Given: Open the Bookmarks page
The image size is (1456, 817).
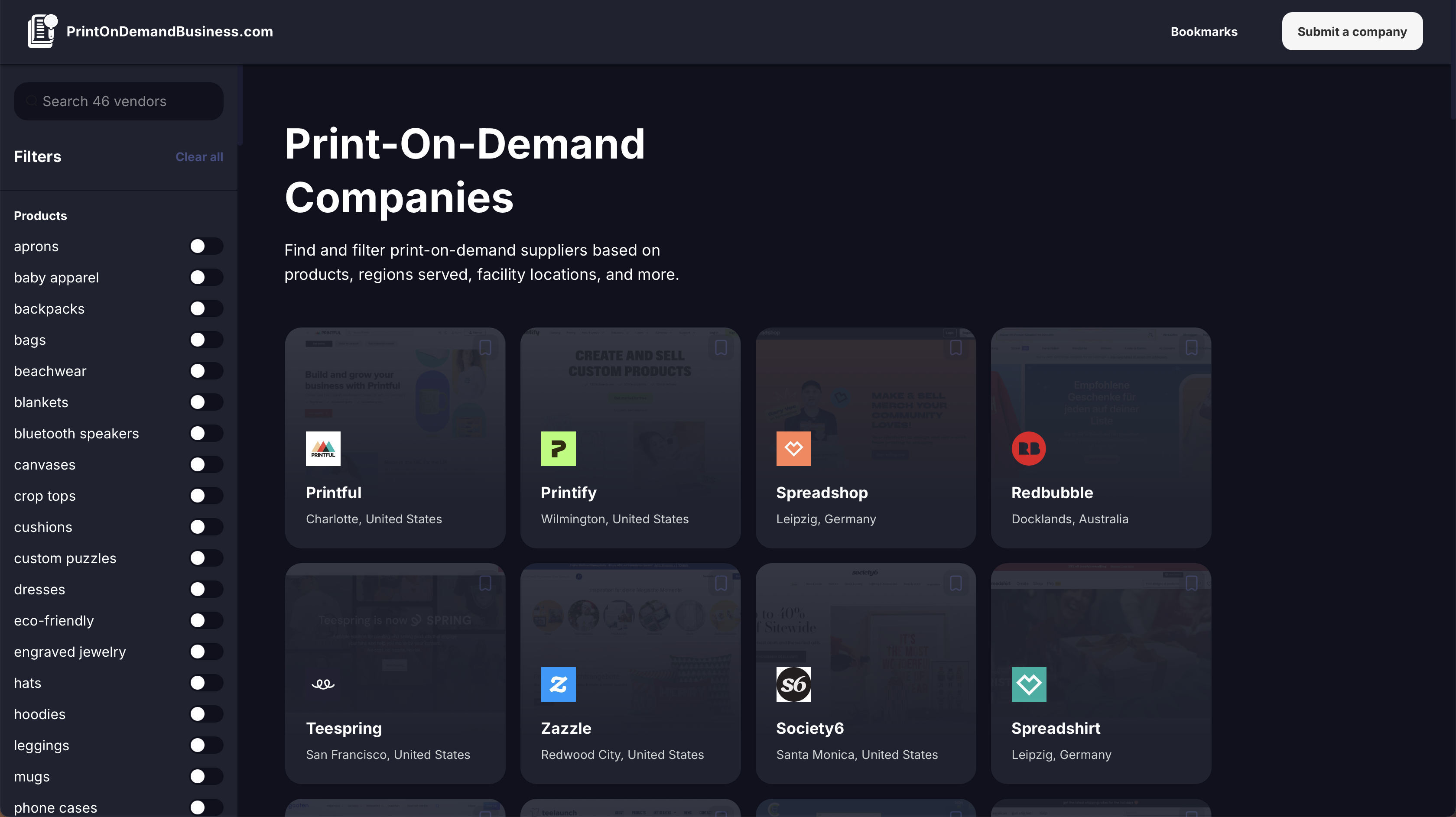Looking at the screenshot, I should [1203, 32].
